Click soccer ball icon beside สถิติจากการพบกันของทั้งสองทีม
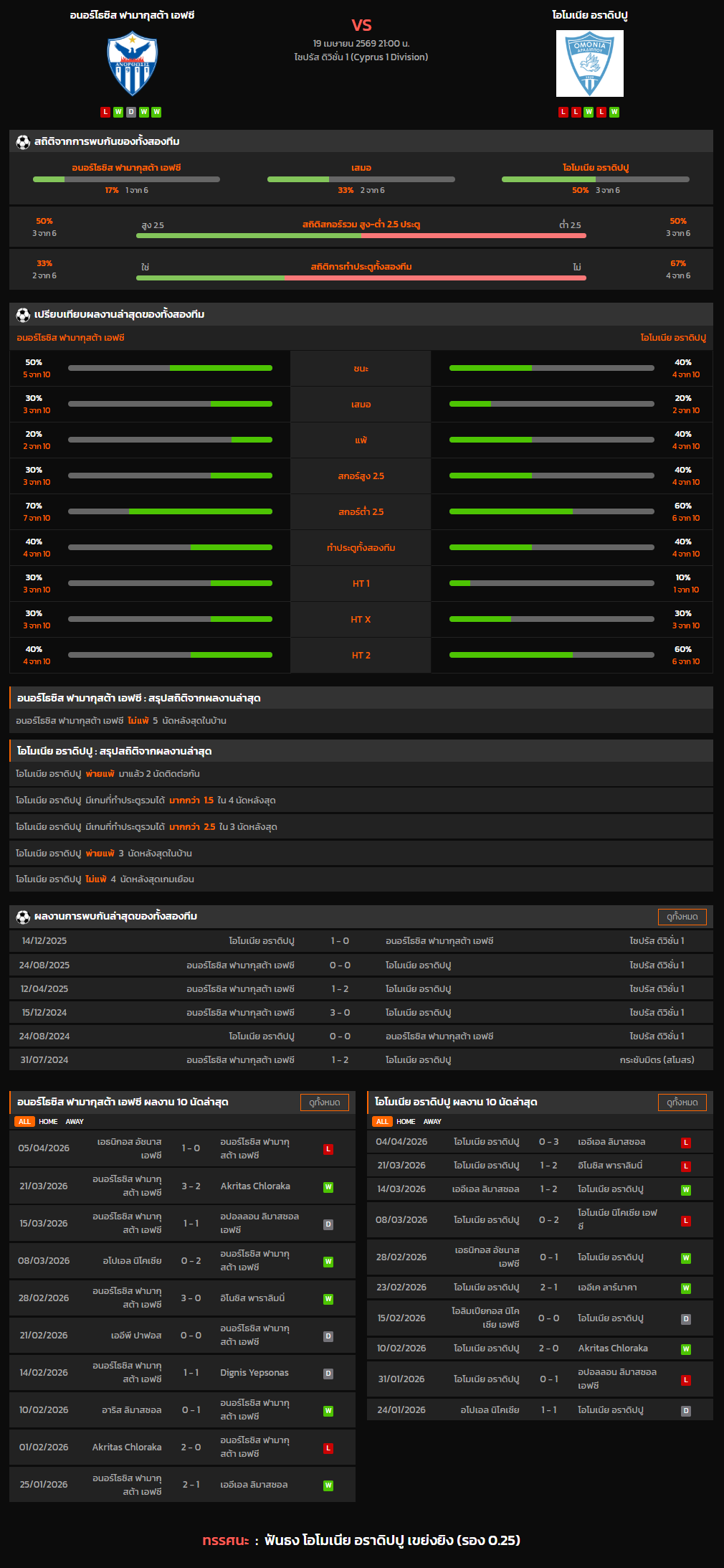724x1568 pixels. pos(23,142)
